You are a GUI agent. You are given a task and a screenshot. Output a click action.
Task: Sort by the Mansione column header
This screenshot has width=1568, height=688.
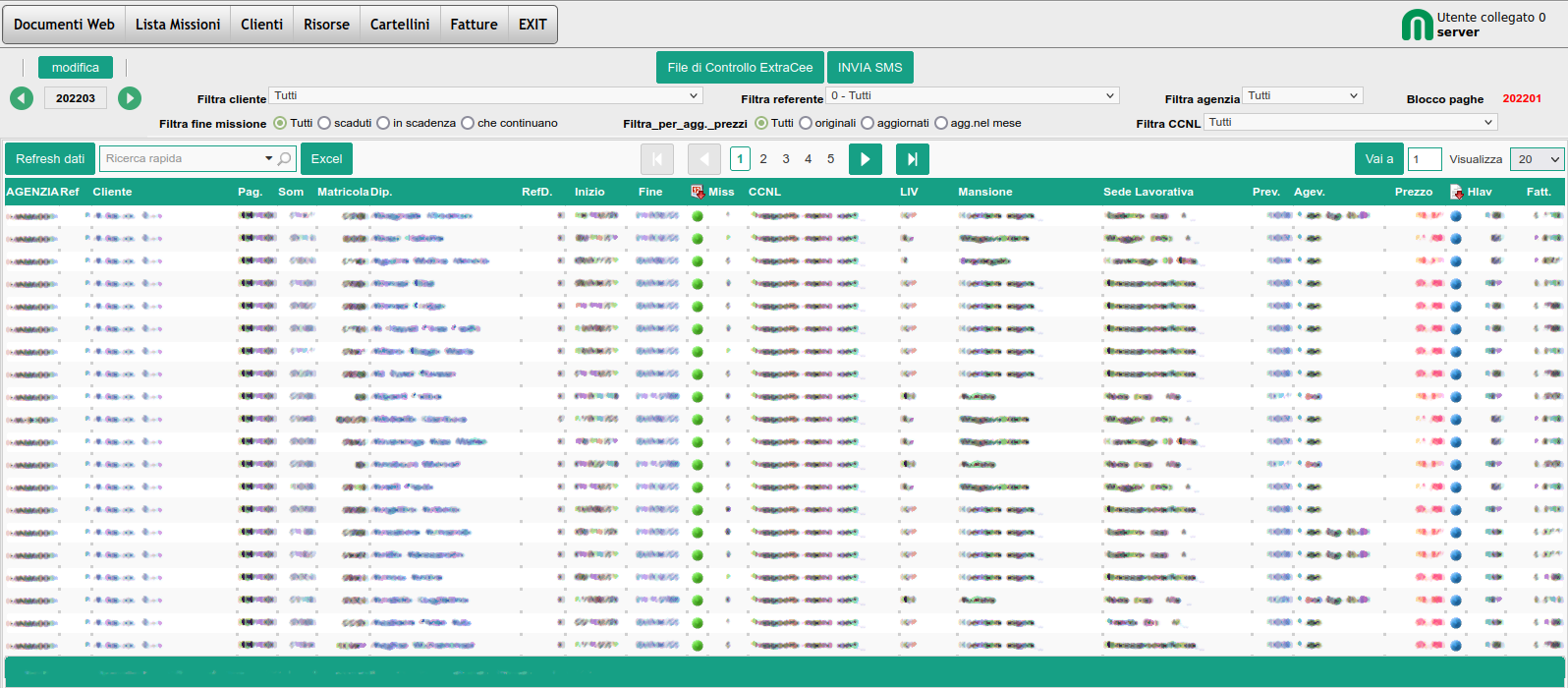[985, 192]
